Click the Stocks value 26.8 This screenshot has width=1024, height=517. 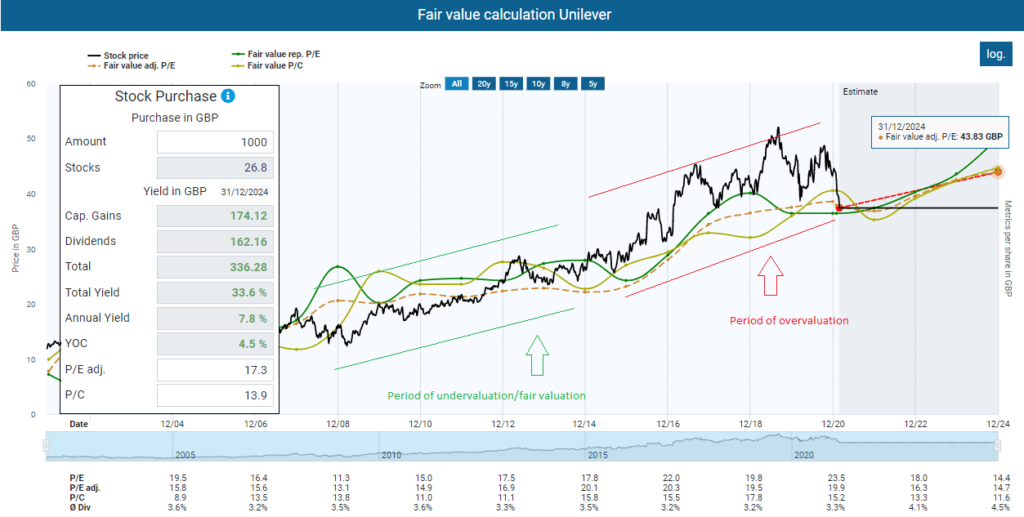pos(216,168)
